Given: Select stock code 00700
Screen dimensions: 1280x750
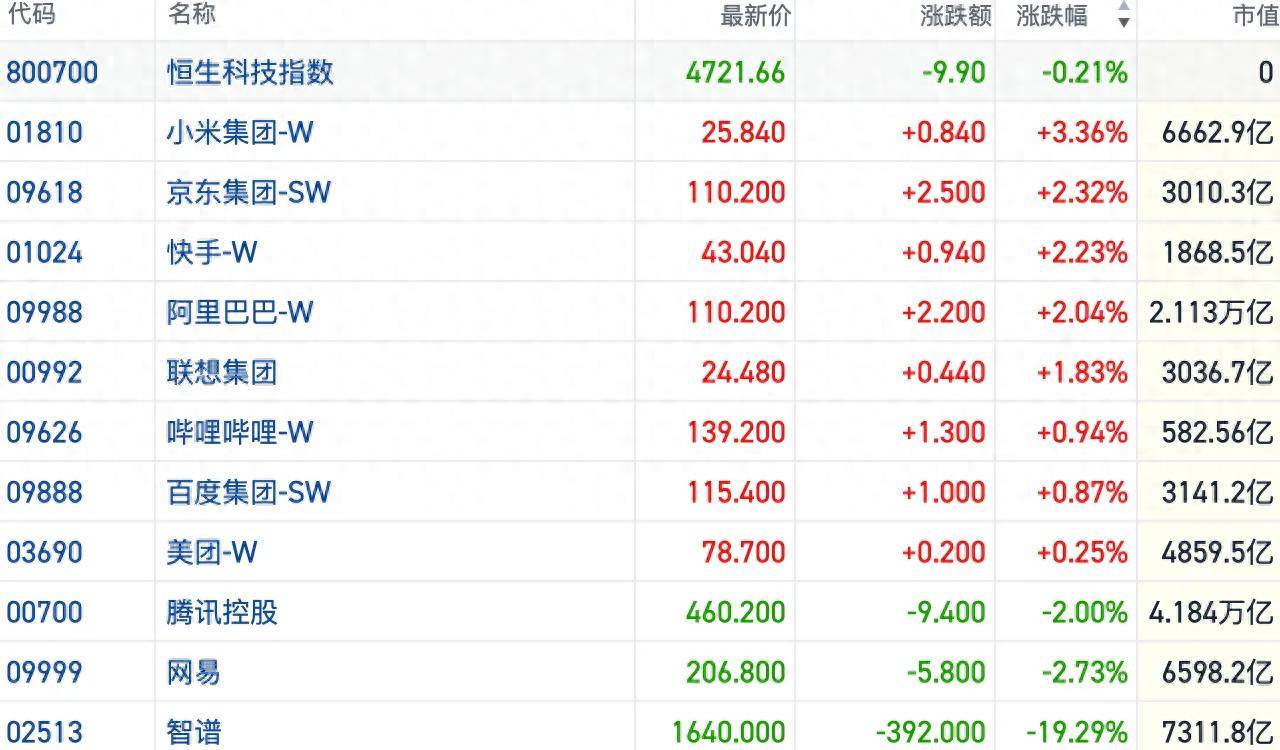Looking at the screenshot, I should coord(45,612).
